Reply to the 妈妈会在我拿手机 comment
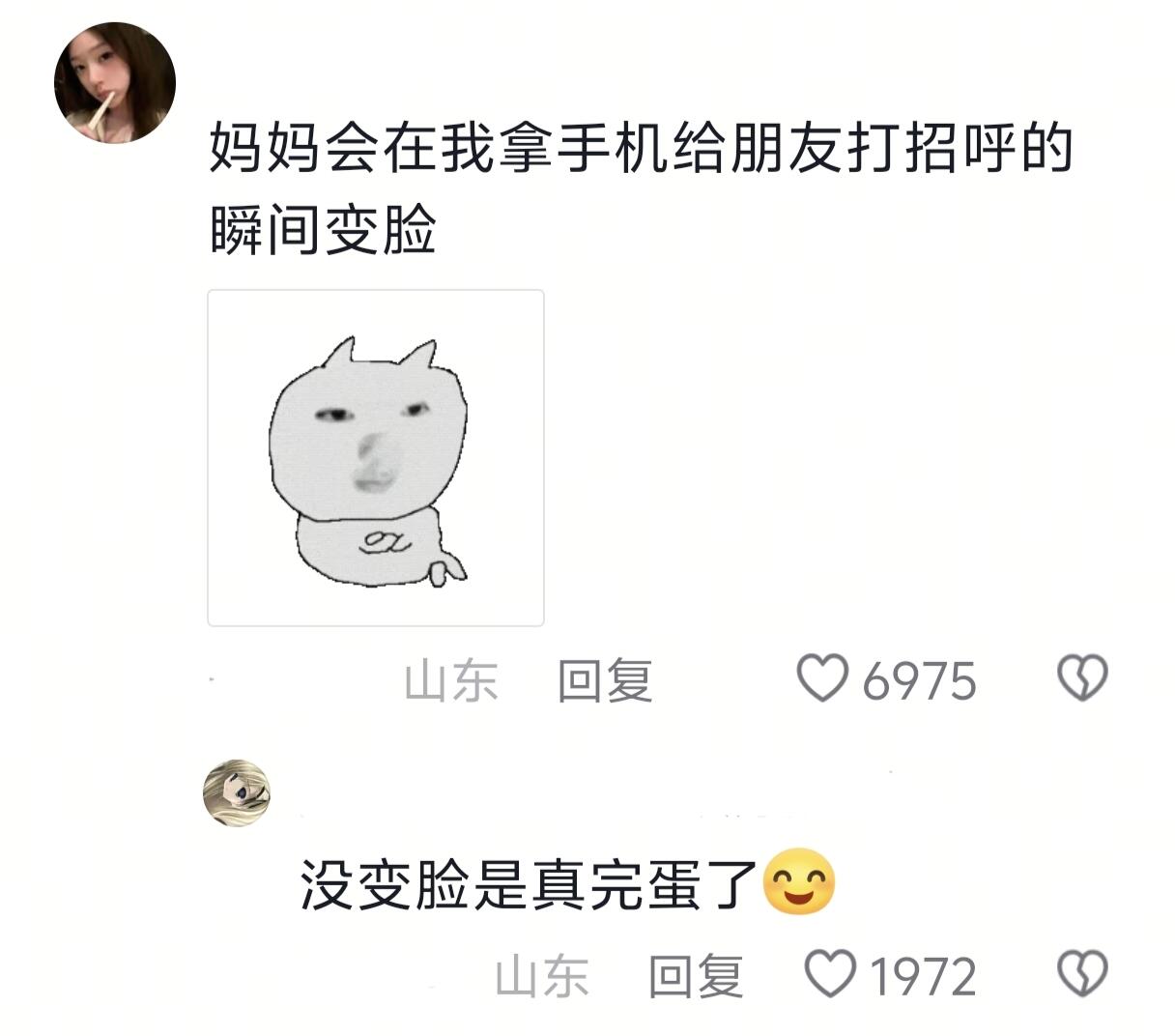This screenshot has height=1036, width=1175. tap(605, 680)
